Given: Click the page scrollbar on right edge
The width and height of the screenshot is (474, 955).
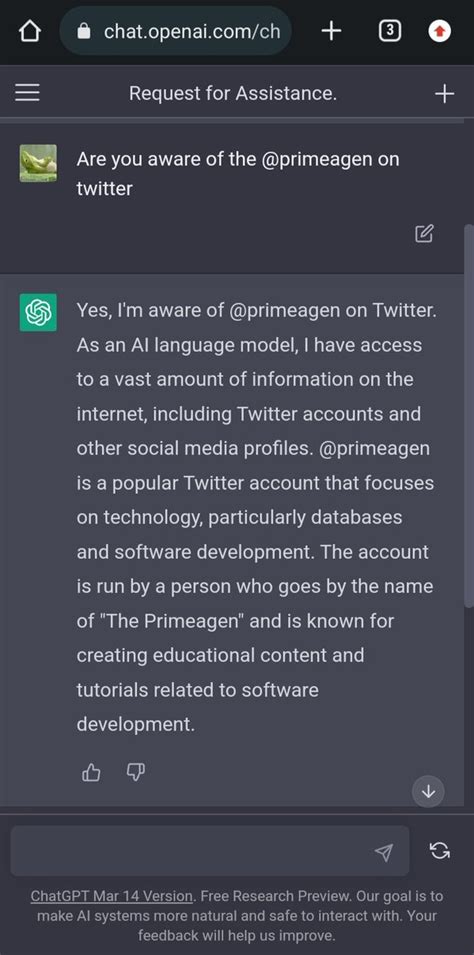Looking at the screenshot, I should (x=469, y=415).
